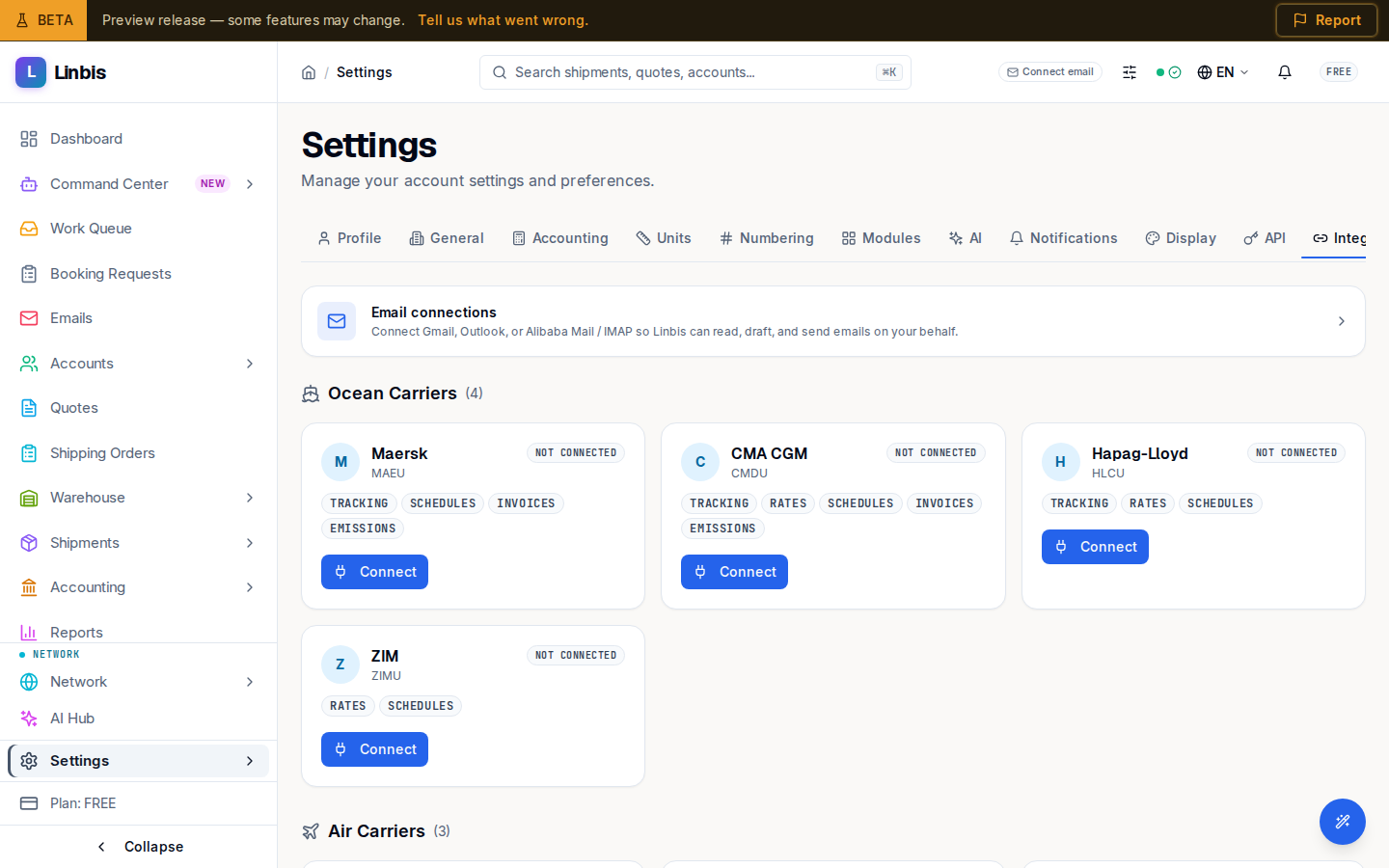
Task: Click the Maersk carrier avatar
Action: click(x=340, y=462)
